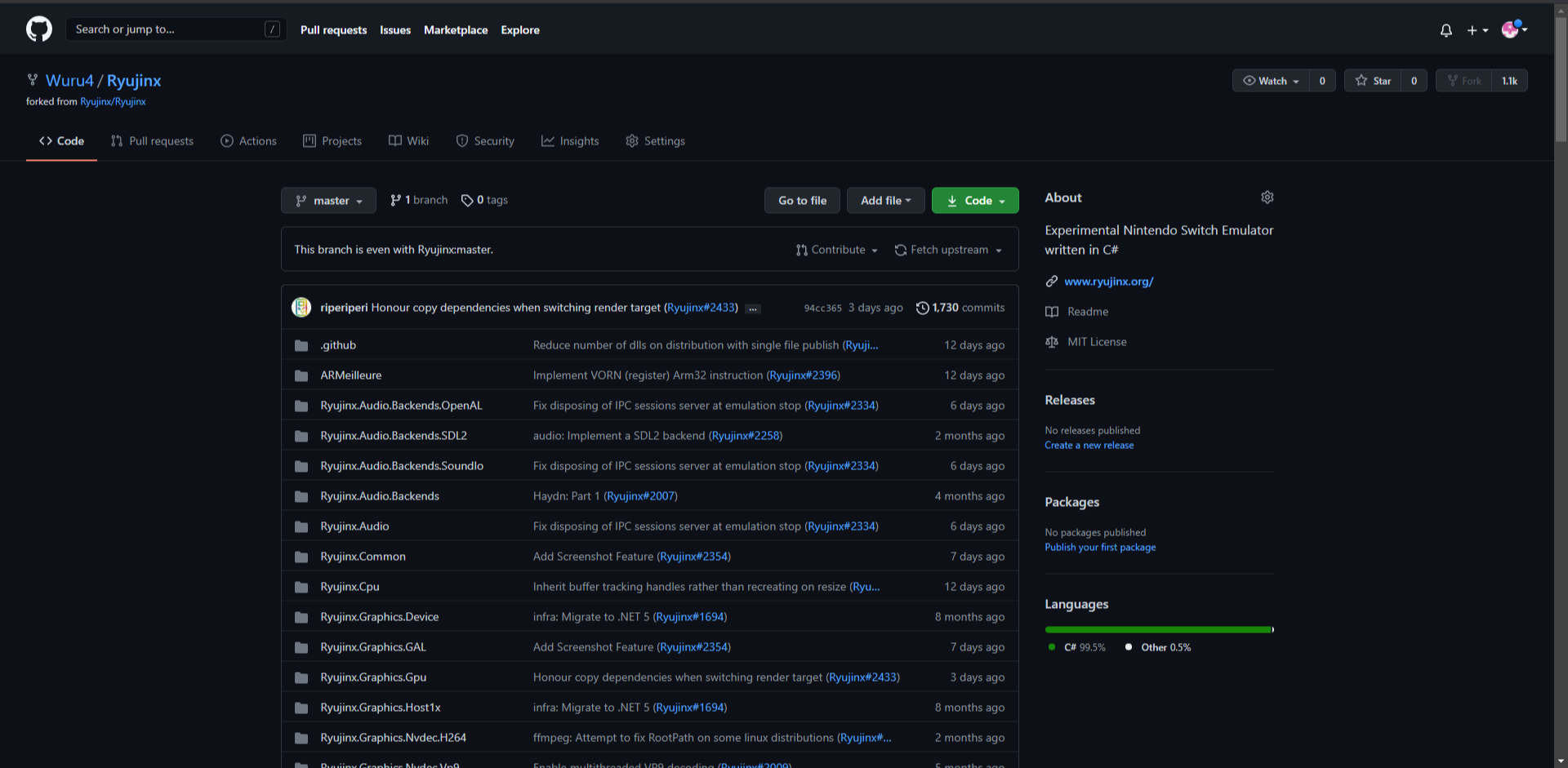The height and width of the screenshot is (768, 1568).
Task: Click the website link chain icon
Action: pyautogui.click(x=1052, y=282)
